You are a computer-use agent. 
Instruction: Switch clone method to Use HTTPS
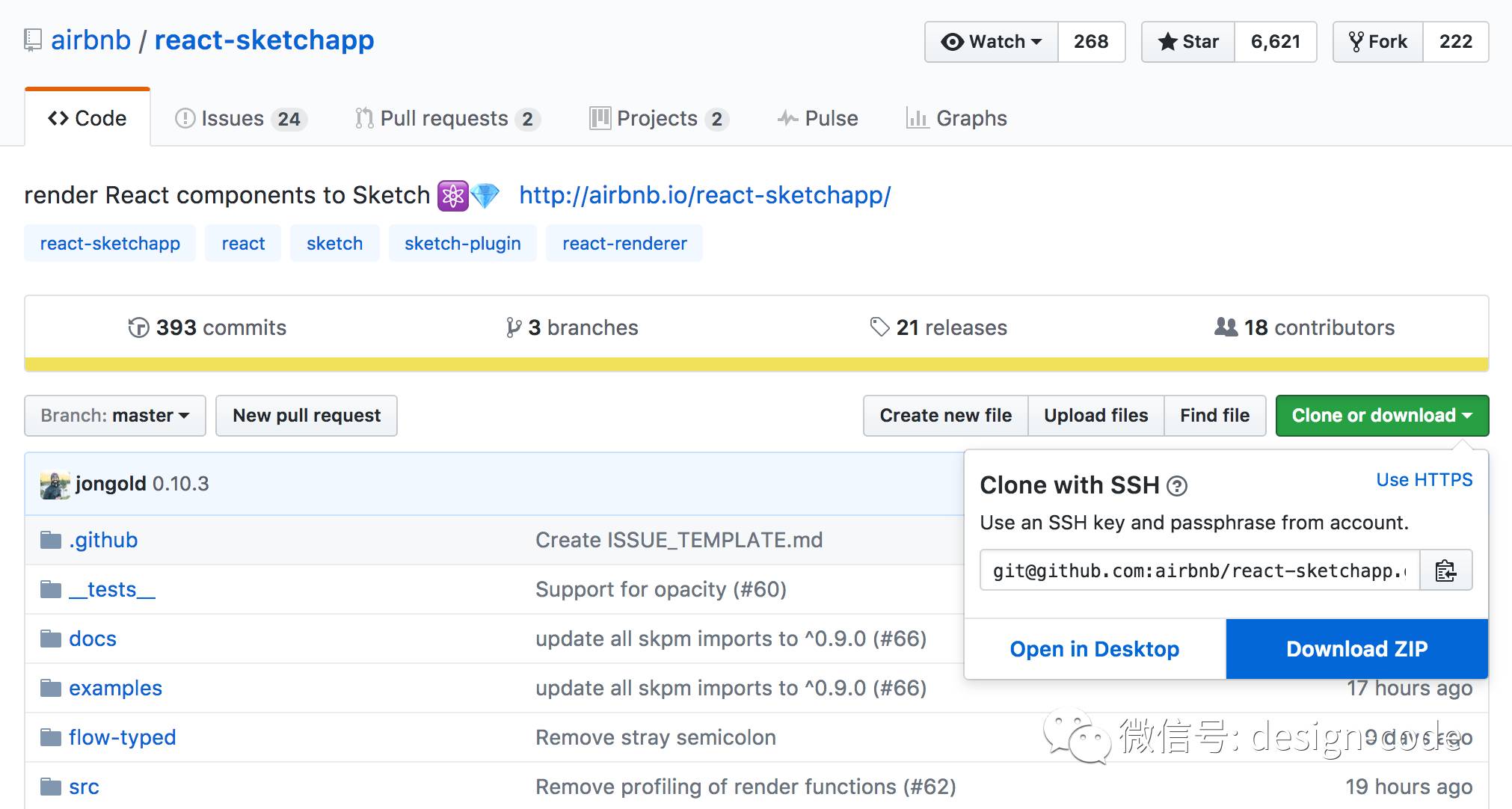[1424, 480]
